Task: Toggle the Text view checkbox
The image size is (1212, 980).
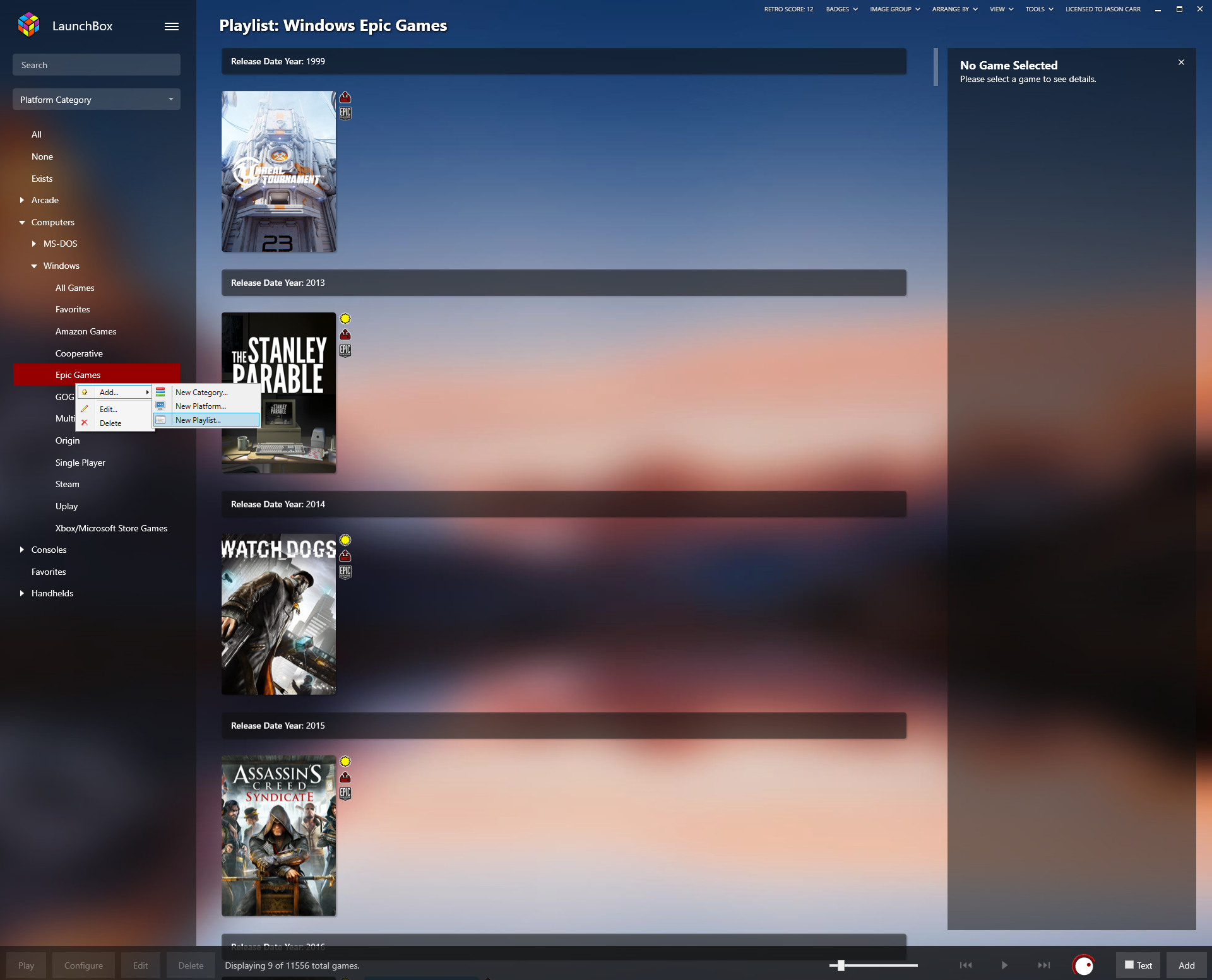Action: 1129,965
